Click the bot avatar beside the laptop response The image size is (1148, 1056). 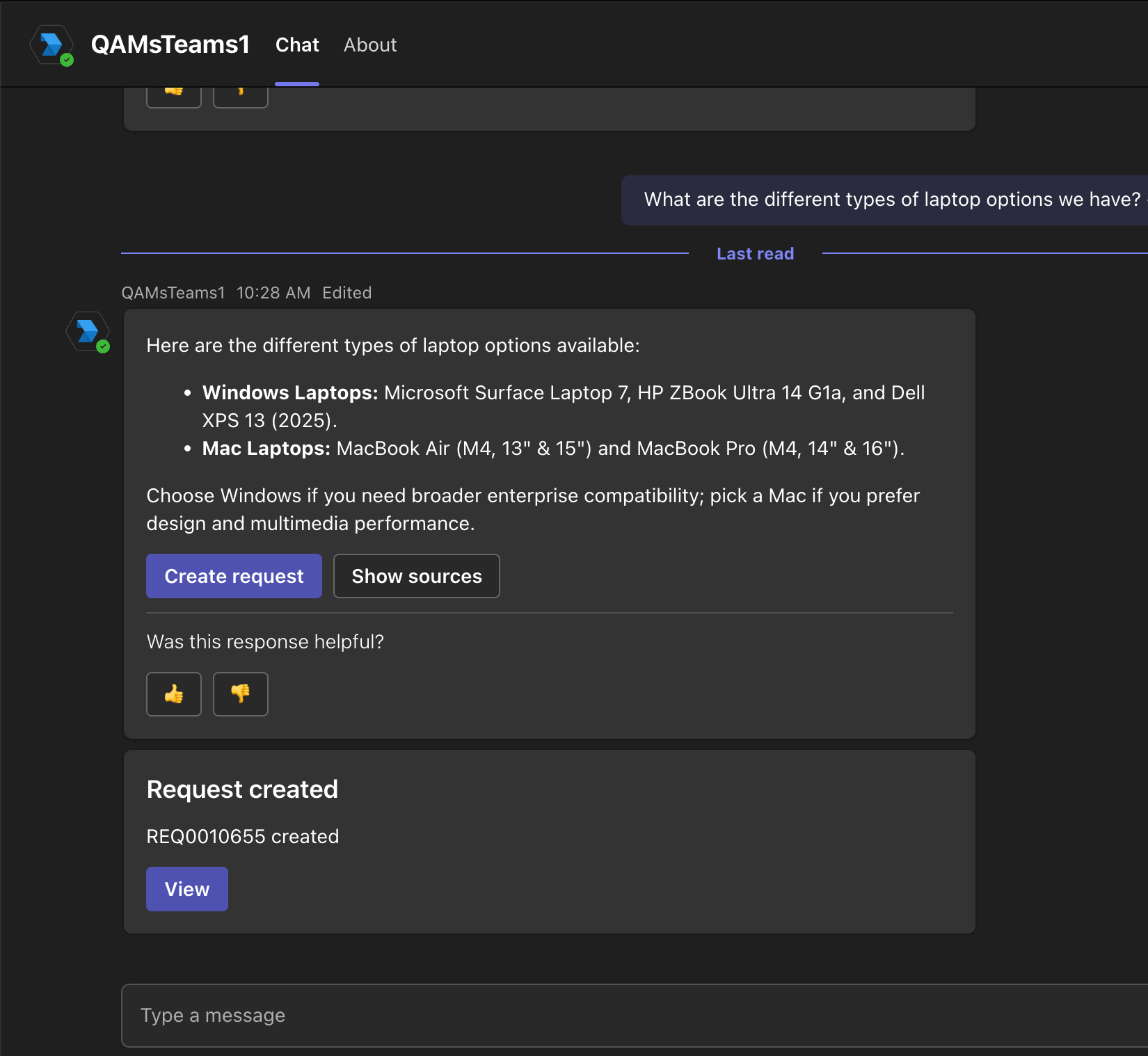point(88,332)
